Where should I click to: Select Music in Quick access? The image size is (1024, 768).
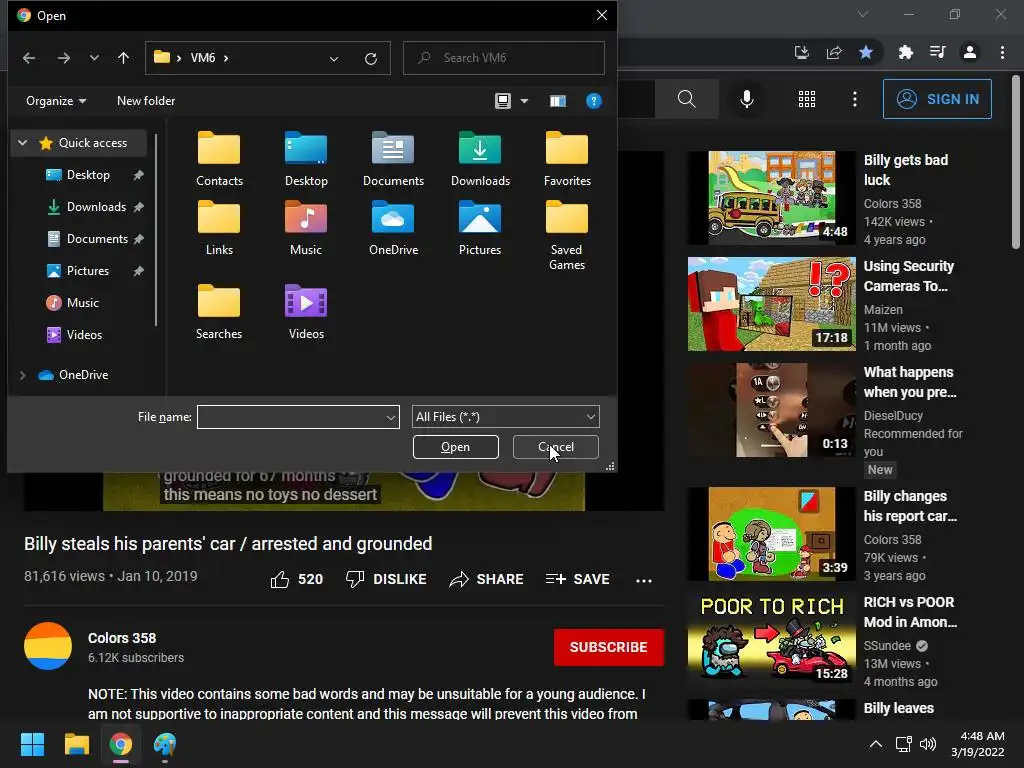(x=82, y=303)
